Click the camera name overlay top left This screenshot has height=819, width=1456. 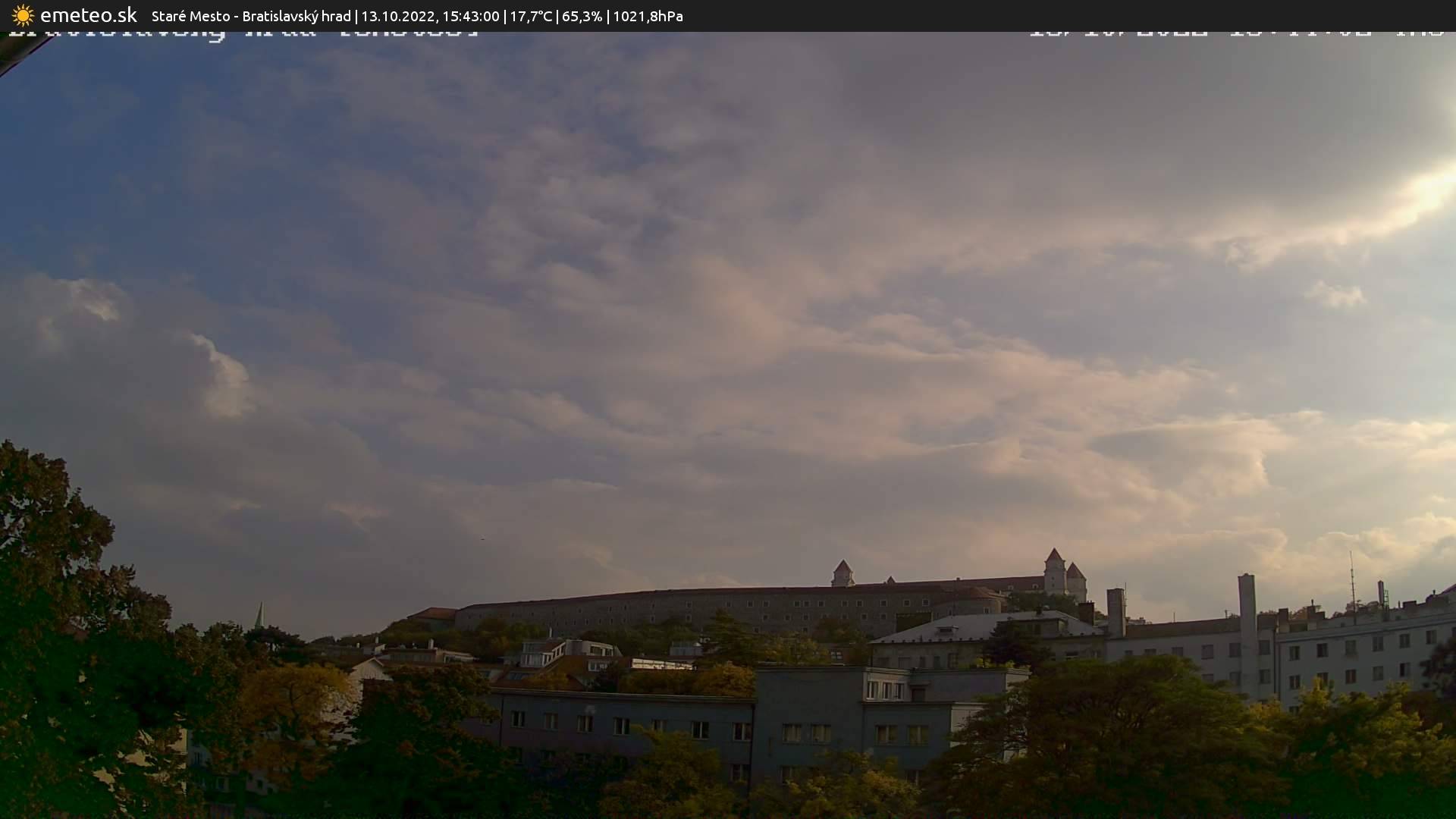click(x=243, y=34)
